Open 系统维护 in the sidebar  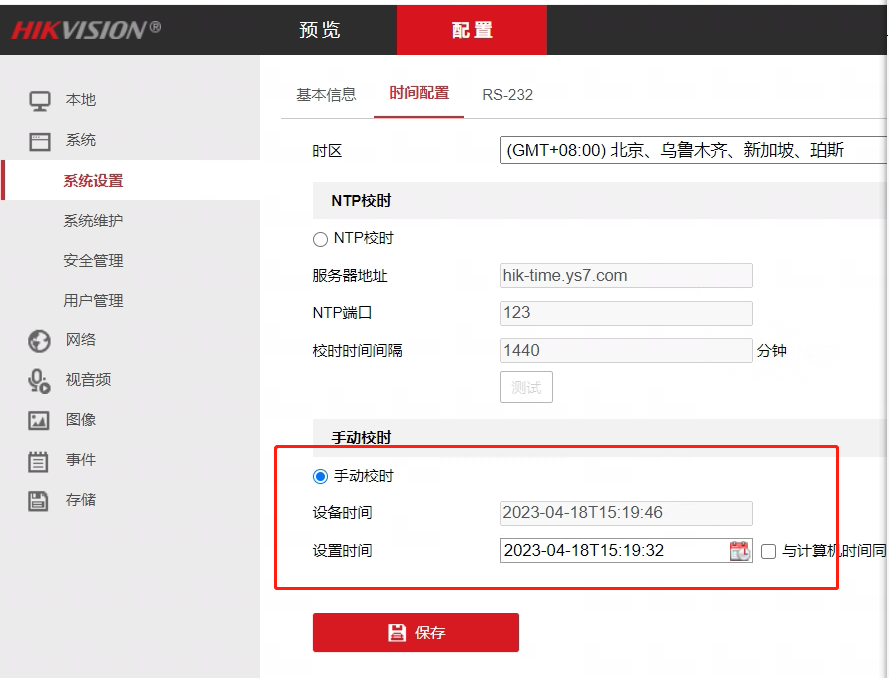point(93,221)
